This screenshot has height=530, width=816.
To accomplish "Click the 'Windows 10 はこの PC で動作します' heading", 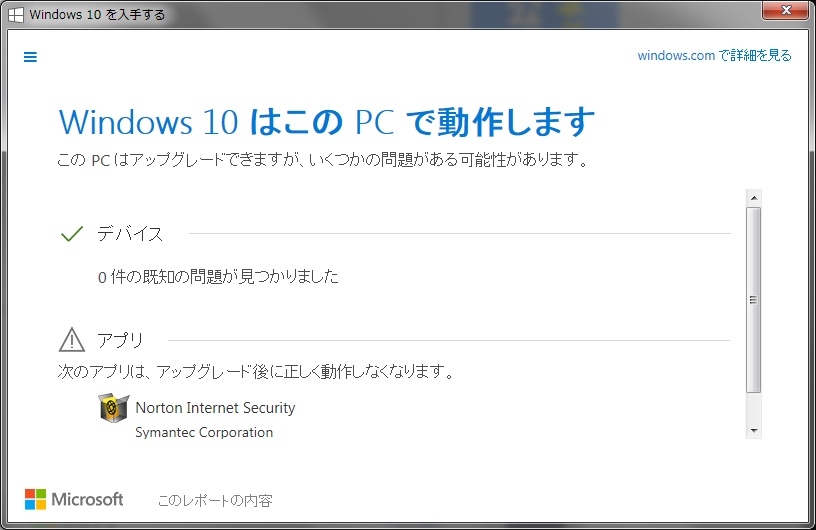I will tap(326, 122).
